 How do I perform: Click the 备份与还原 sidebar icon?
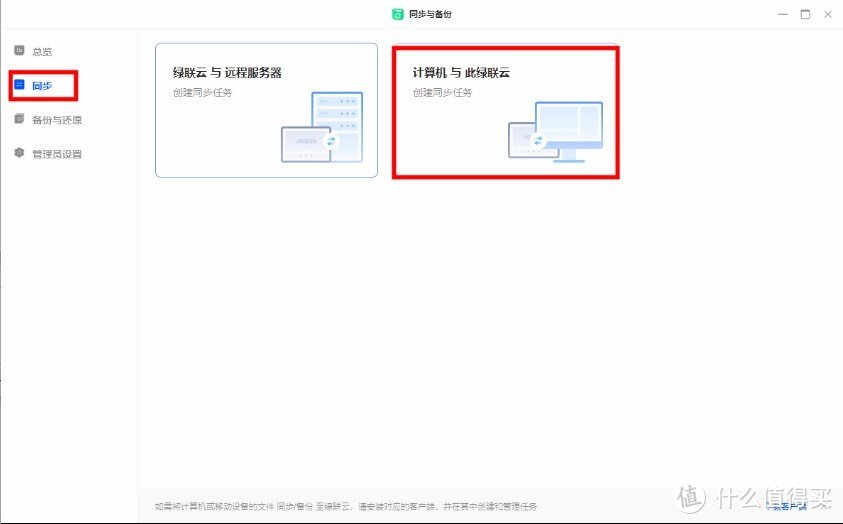pyautogui.click(x=19, y=119)
